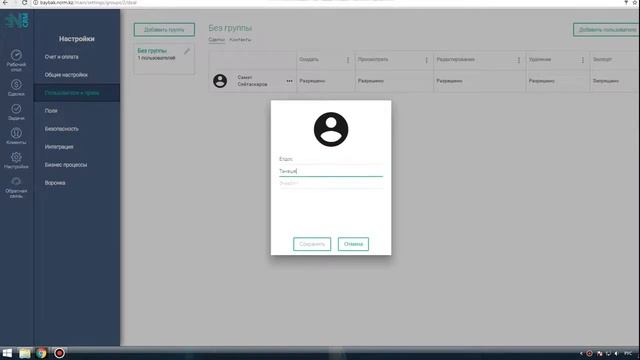The height and width of the screenshot is (360, 640).
Task: Open the Редактирование column options dots
Action: click(x=519, y=60)
